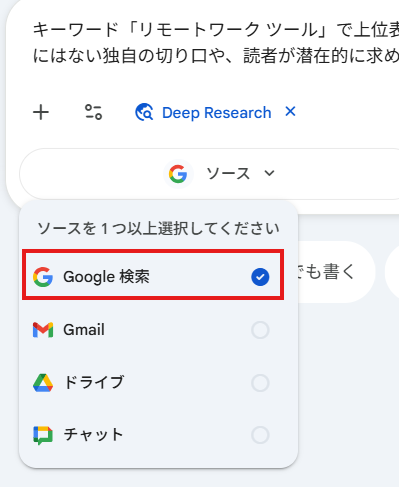Collapse the ソース dropdown chevron

[x=269, y=173]
